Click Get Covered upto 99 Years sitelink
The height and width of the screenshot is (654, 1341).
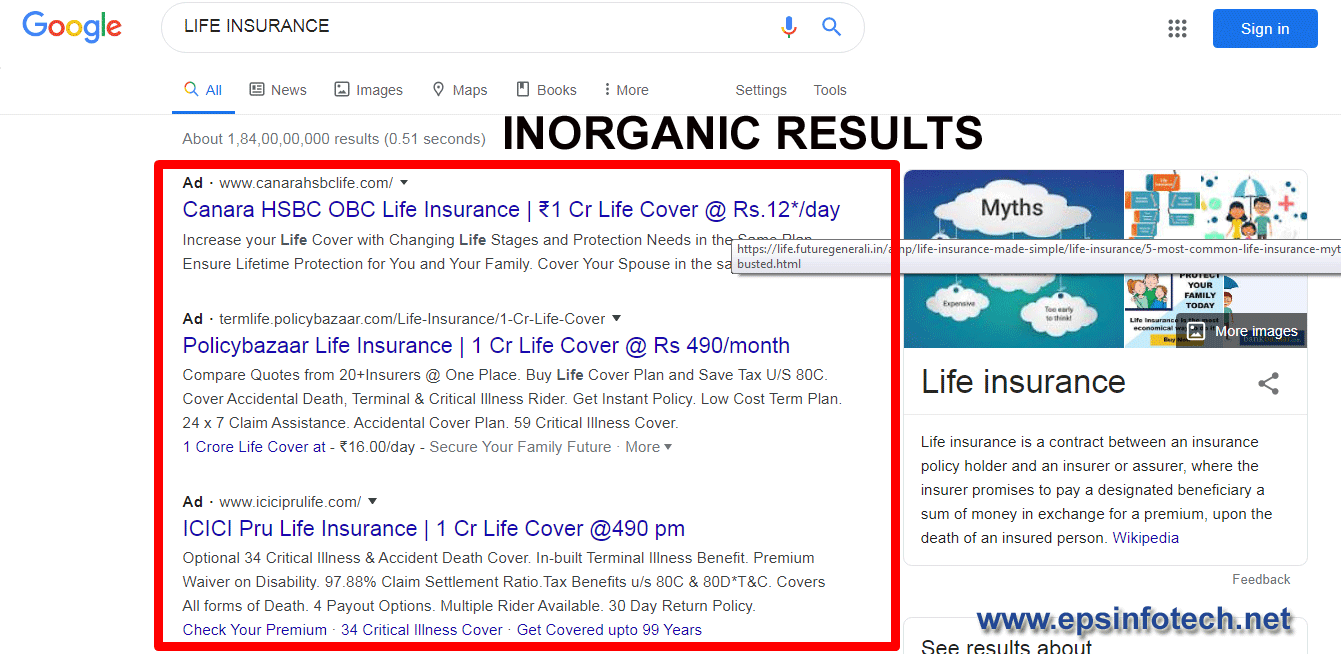(x=609, y=630)
